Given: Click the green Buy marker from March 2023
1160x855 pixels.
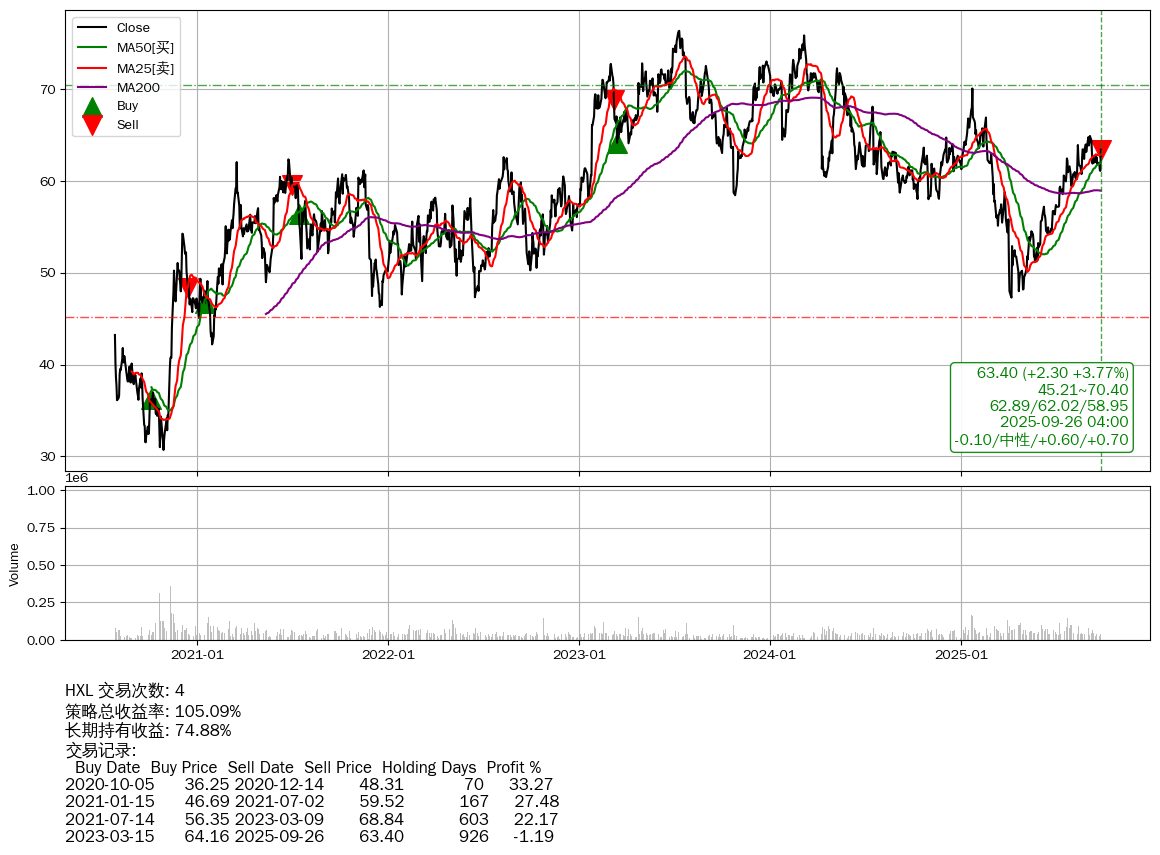Looking at the screenshot, I should click(617, 144).
